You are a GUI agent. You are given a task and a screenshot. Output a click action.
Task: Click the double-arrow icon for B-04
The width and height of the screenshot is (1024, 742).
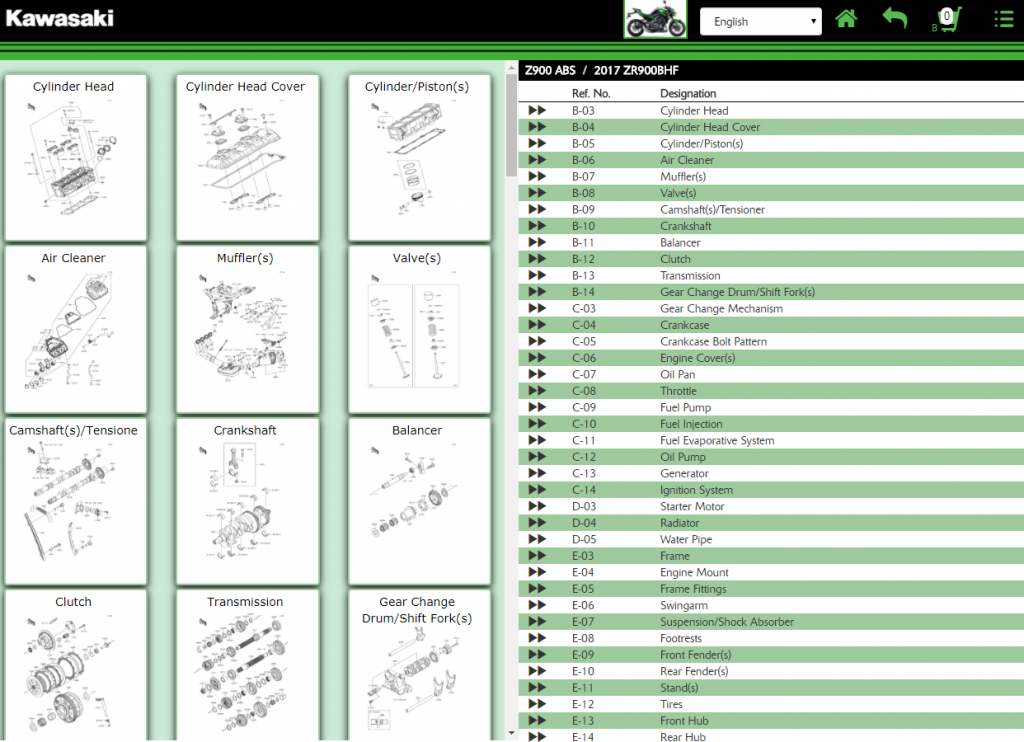[537, 127]
